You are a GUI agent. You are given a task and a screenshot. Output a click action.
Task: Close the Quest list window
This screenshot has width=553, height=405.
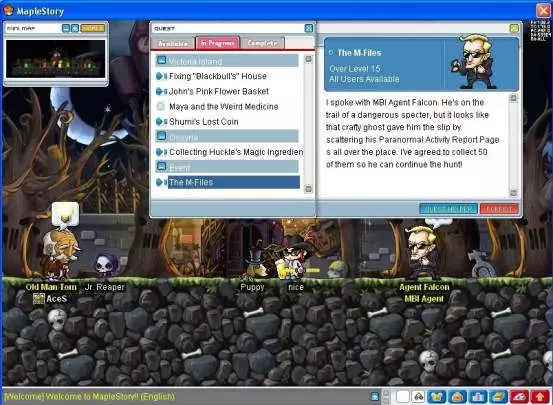coord(309,28)
